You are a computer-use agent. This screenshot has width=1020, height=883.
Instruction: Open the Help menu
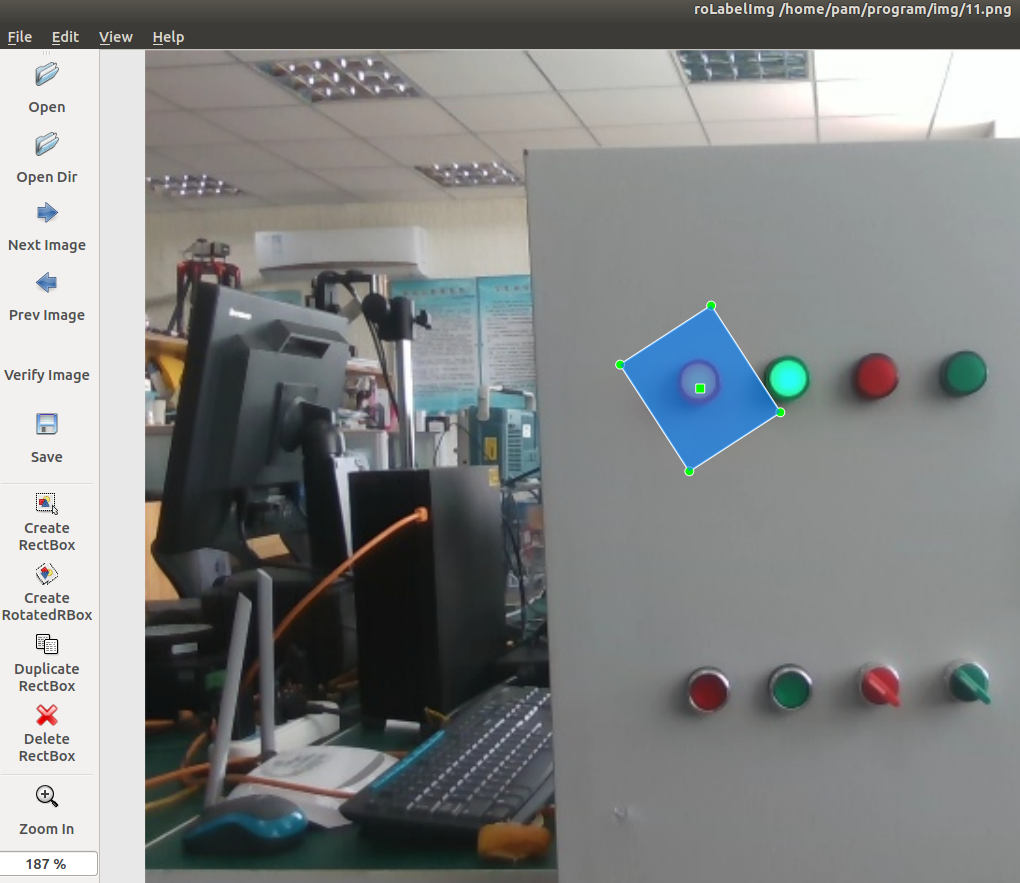pyautogui.click(x=168, y=37)
